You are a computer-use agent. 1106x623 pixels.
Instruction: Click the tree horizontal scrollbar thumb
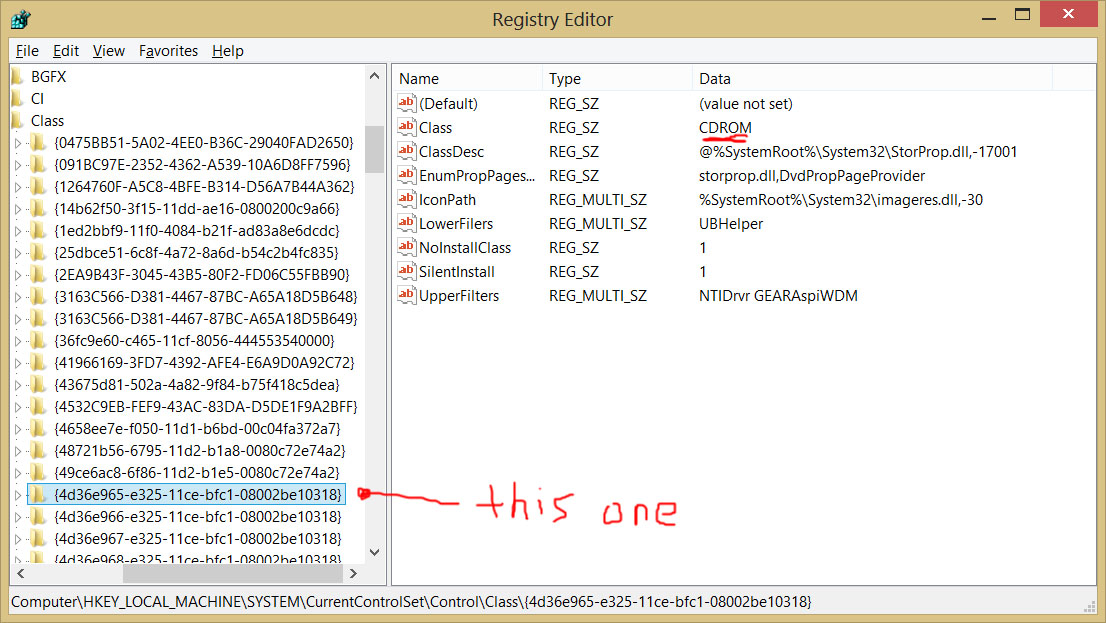[x=231, y=574]
